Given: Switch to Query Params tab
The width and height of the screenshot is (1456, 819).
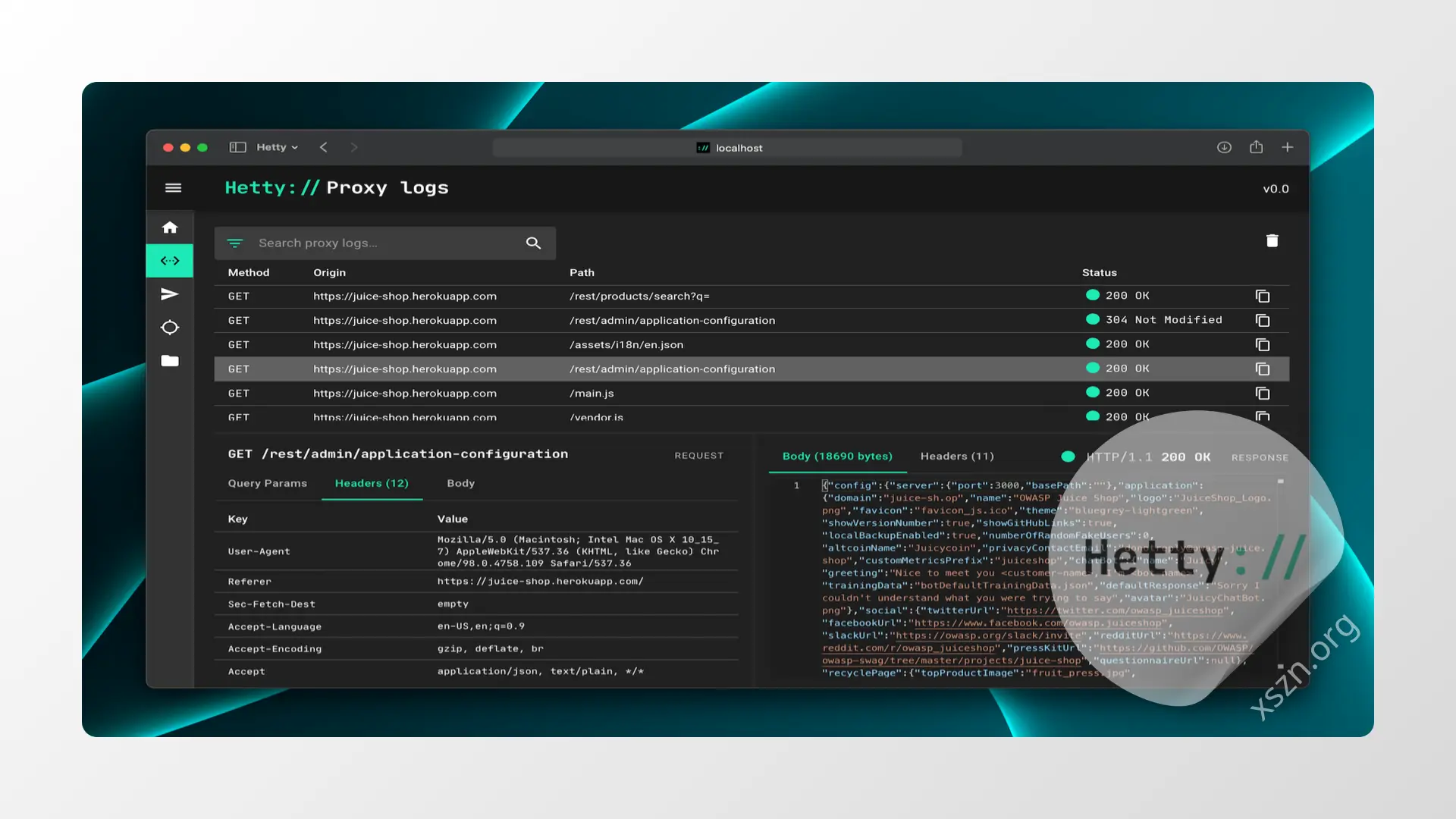Looking at the screenshot, I should pos(268,483).
